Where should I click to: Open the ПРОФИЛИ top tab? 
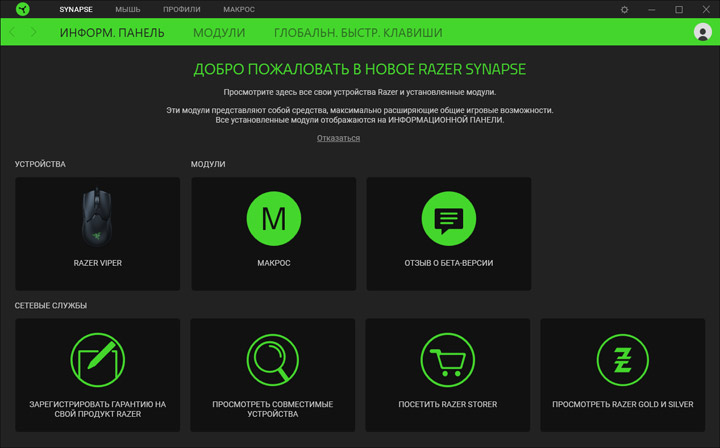pyautogui.click(x=182, y=9)
